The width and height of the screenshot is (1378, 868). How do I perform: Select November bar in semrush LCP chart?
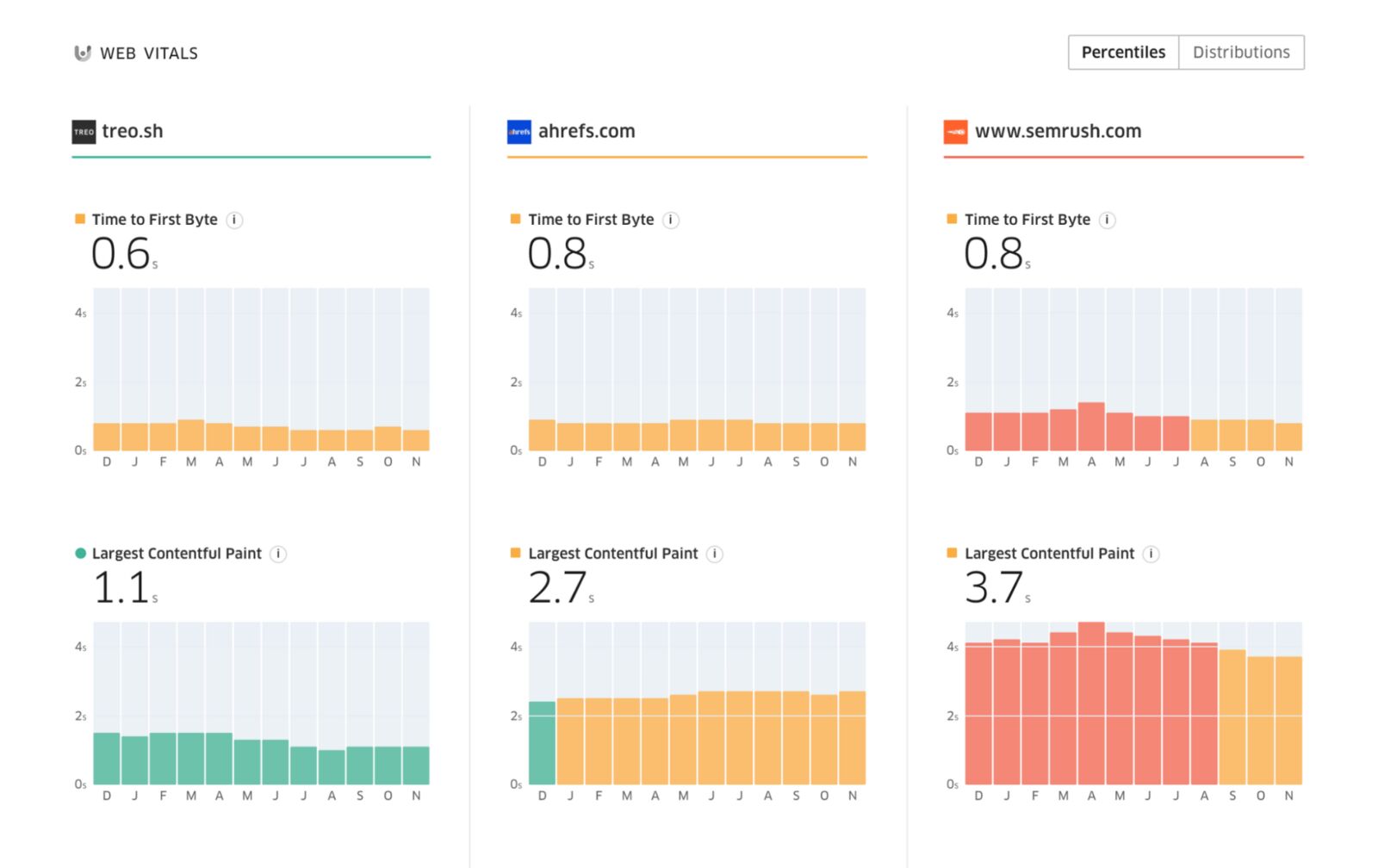click(x=1288, y=721)
